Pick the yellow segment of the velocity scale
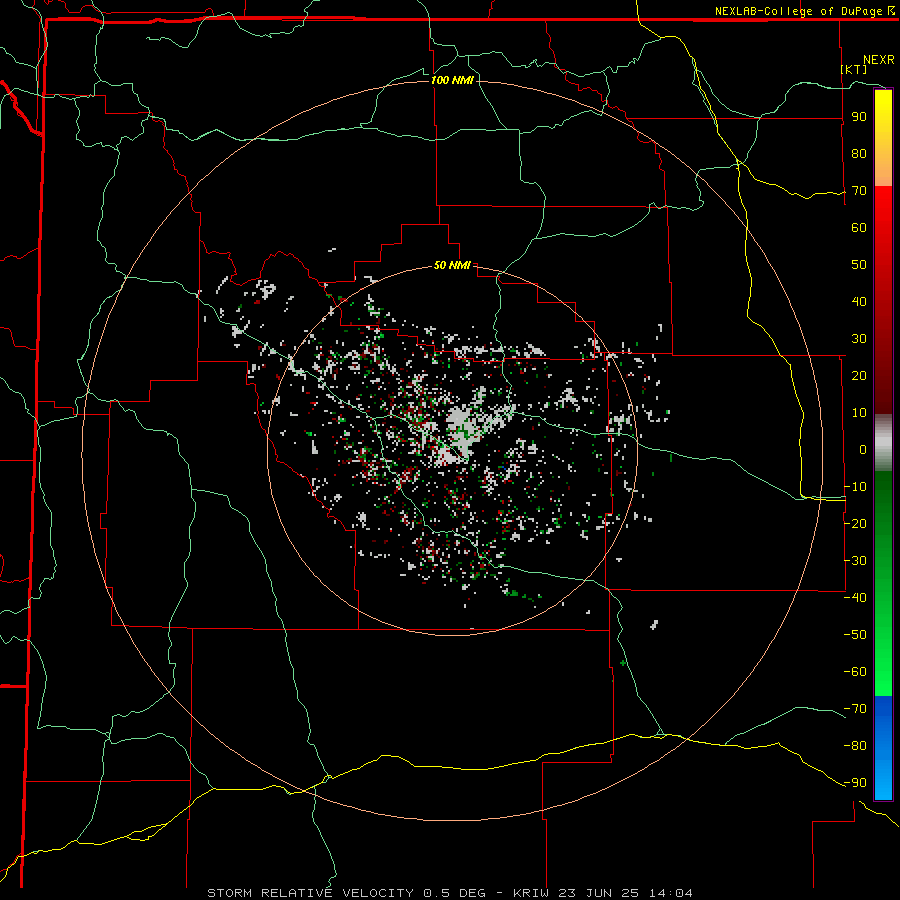 [883, 138]
